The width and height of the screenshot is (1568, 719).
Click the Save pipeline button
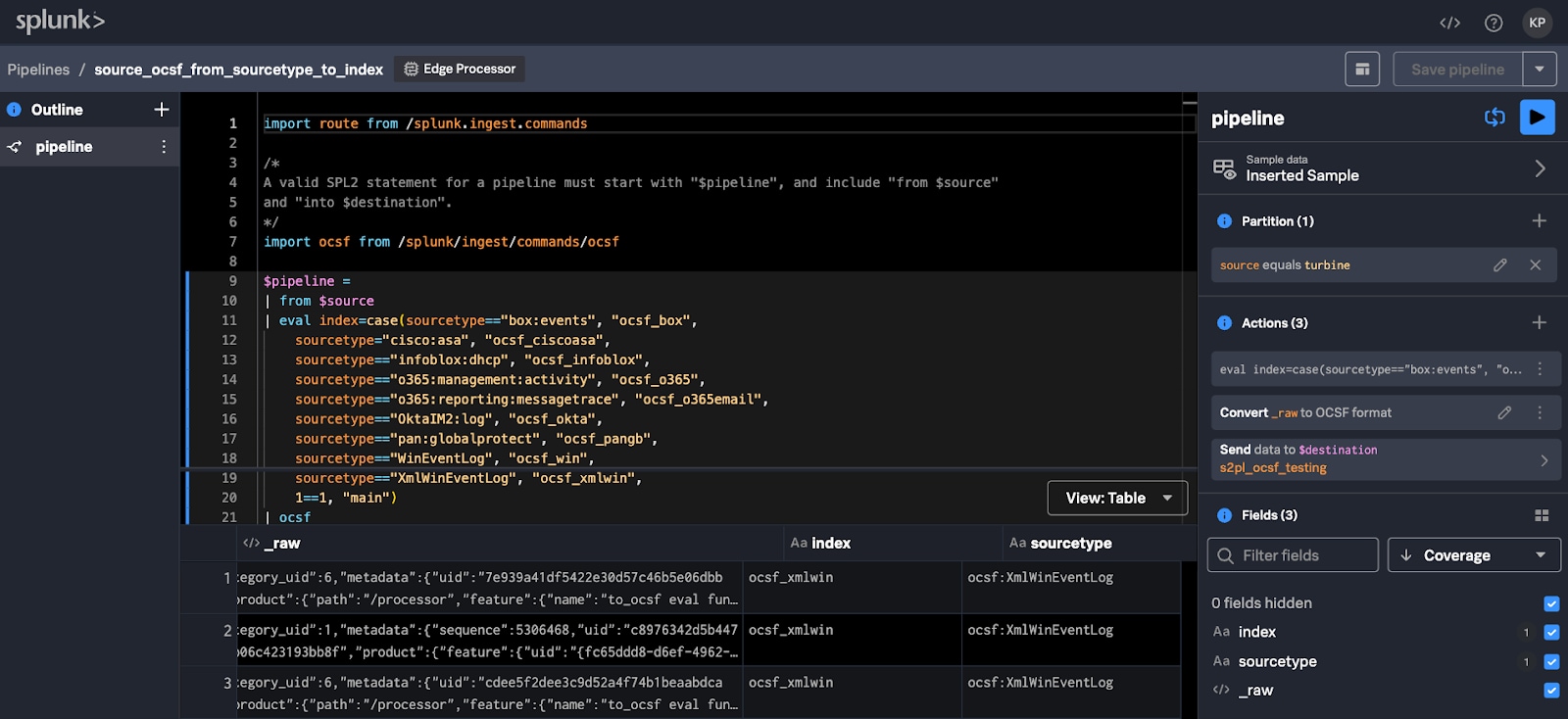click(x=1457, y=70)
